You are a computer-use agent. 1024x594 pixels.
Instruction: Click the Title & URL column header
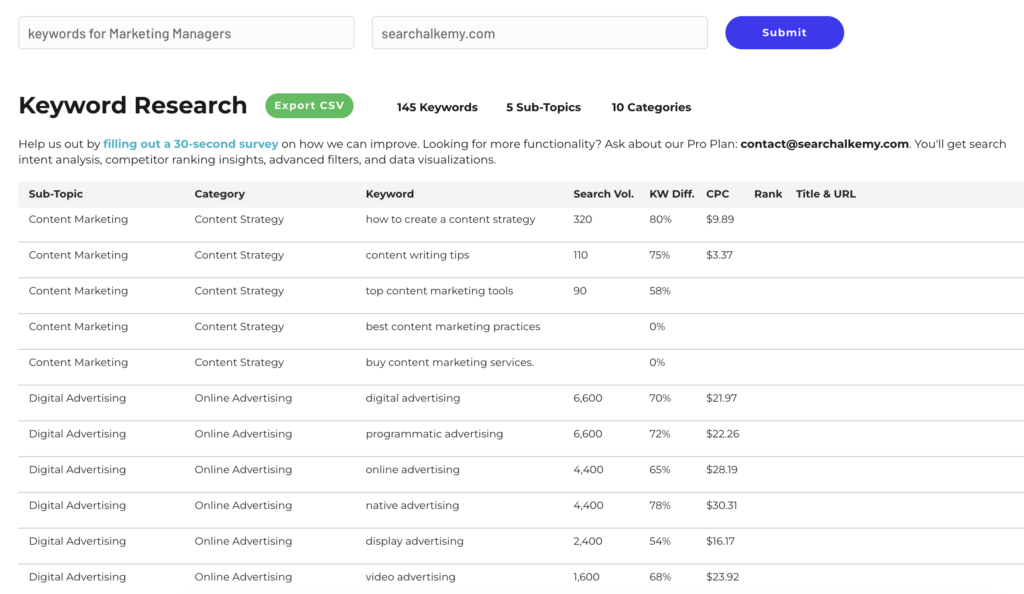tap(825, 194)
